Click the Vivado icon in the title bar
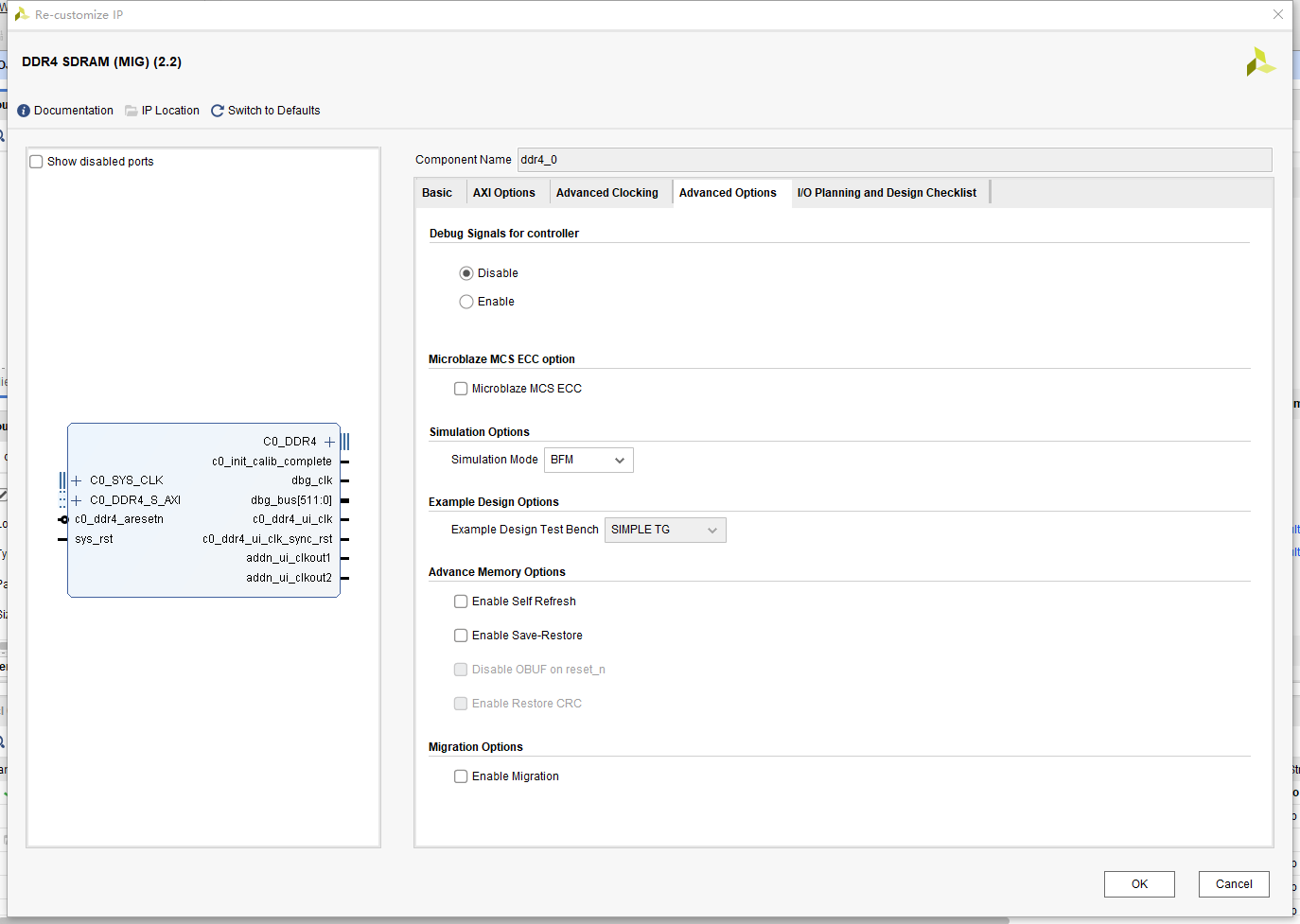Viewport: 1300px width, 924px height. [x=21, y=14]
